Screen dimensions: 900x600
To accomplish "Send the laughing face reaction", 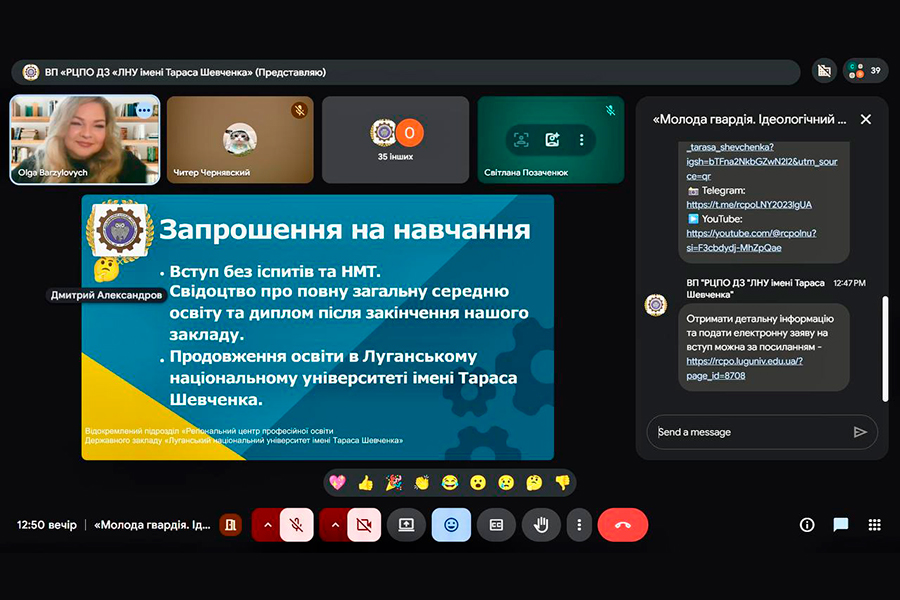I will (450, 483).
